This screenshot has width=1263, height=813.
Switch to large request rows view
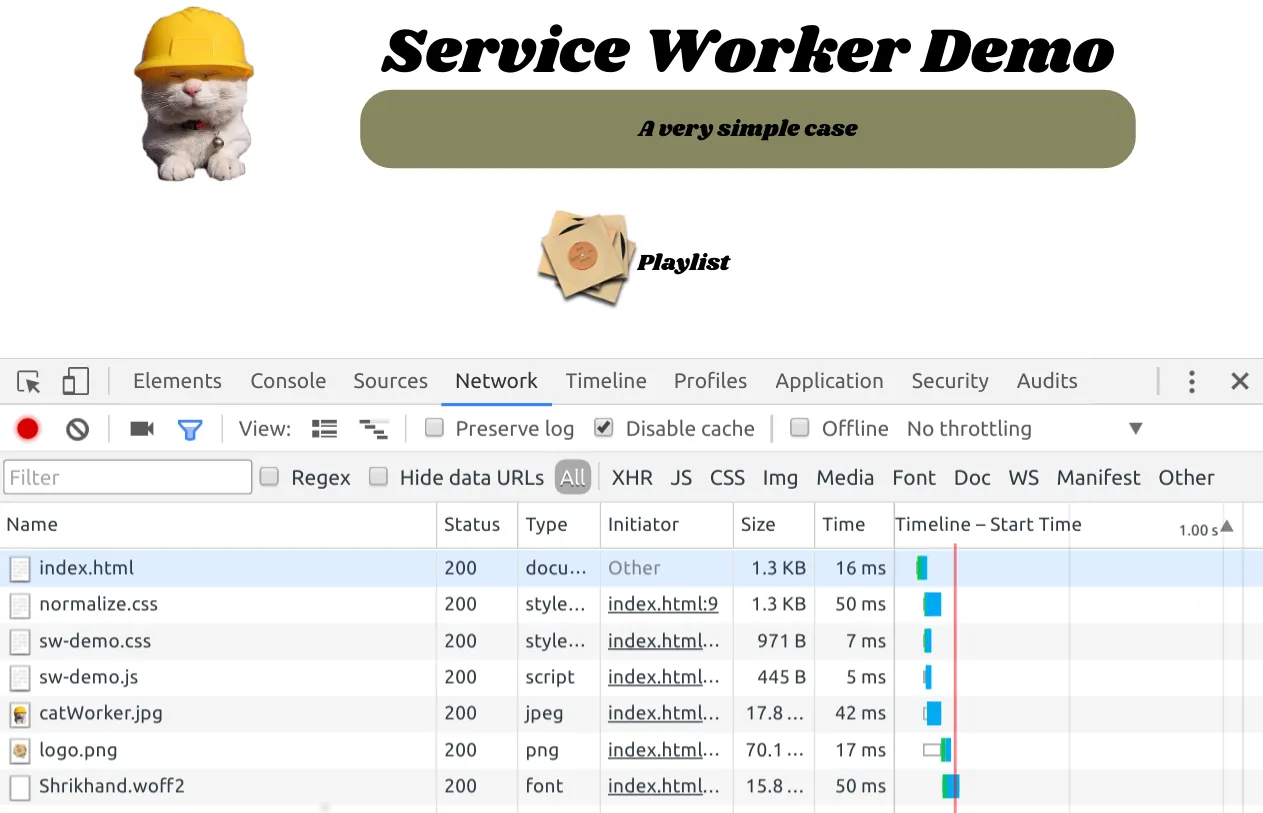(324, 429)
